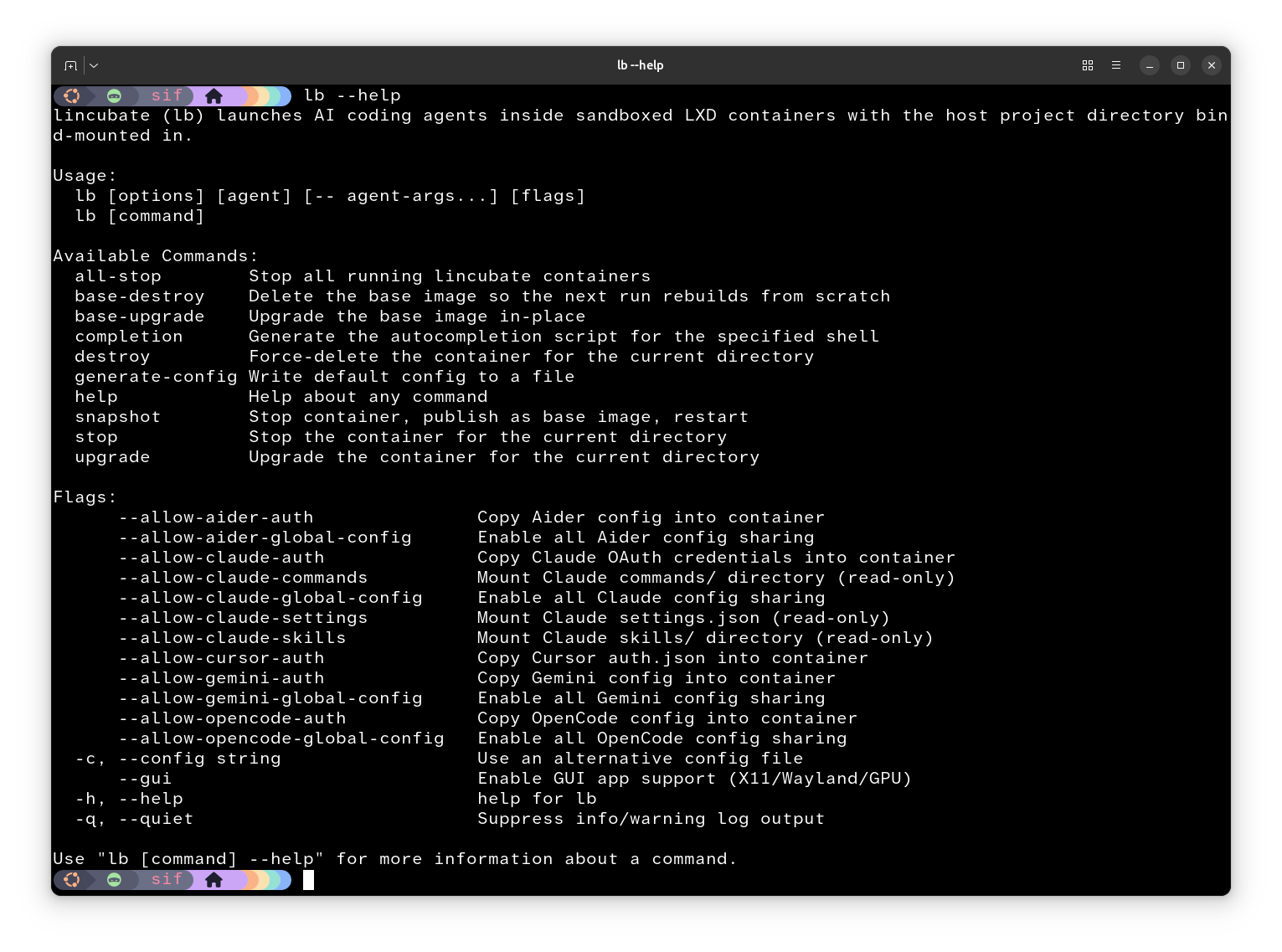Image resolution: width=1282 pixels, height=952 pixels.
Task: Click 'Stop container, publish as base image' description
Action: pyautogui.click(x=498, y=417)
